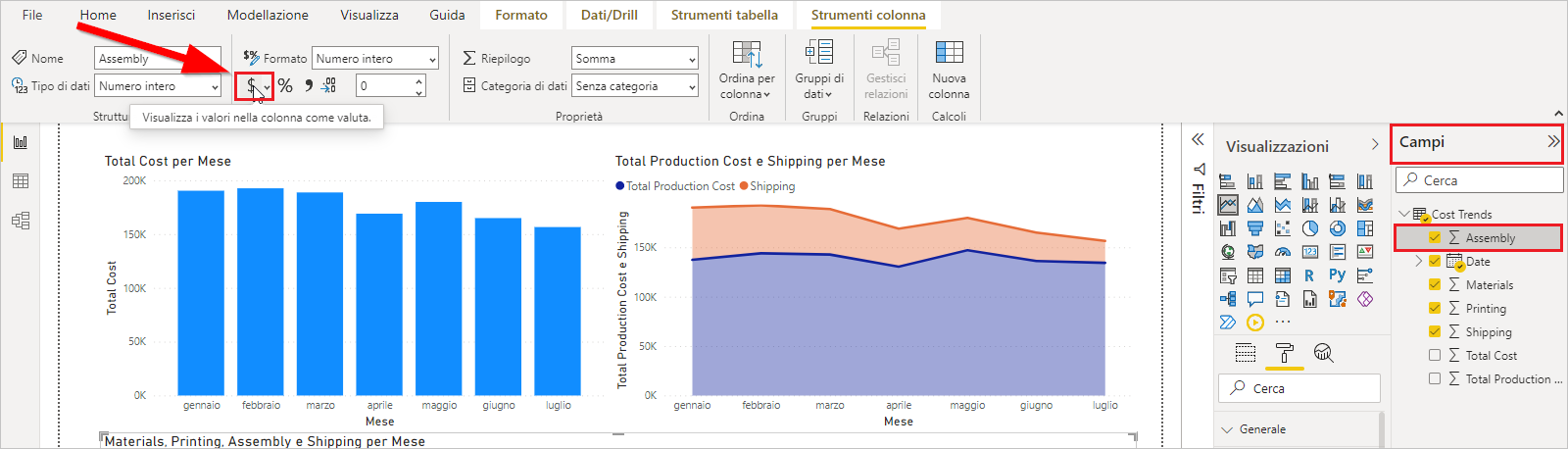Expand the Date field hierarchy
Screen dimensions: 1568x449
pyautogui.click(x=1418, y=262)
